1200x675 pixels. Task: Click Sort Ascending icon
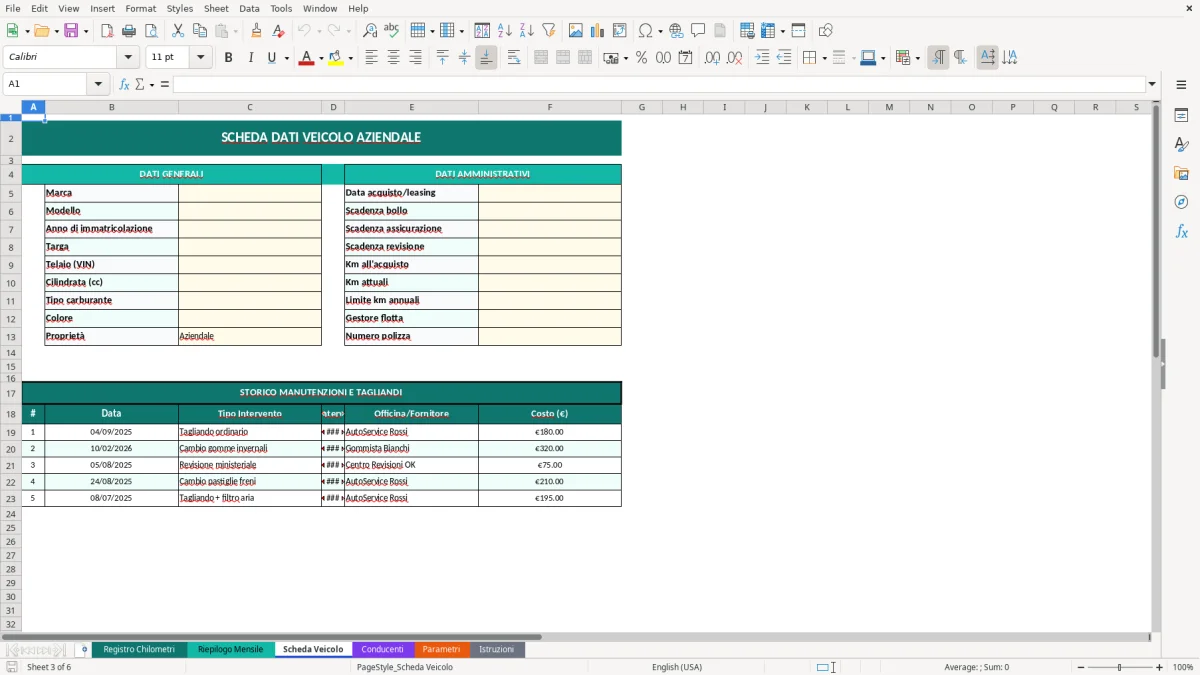coord(505,31)
